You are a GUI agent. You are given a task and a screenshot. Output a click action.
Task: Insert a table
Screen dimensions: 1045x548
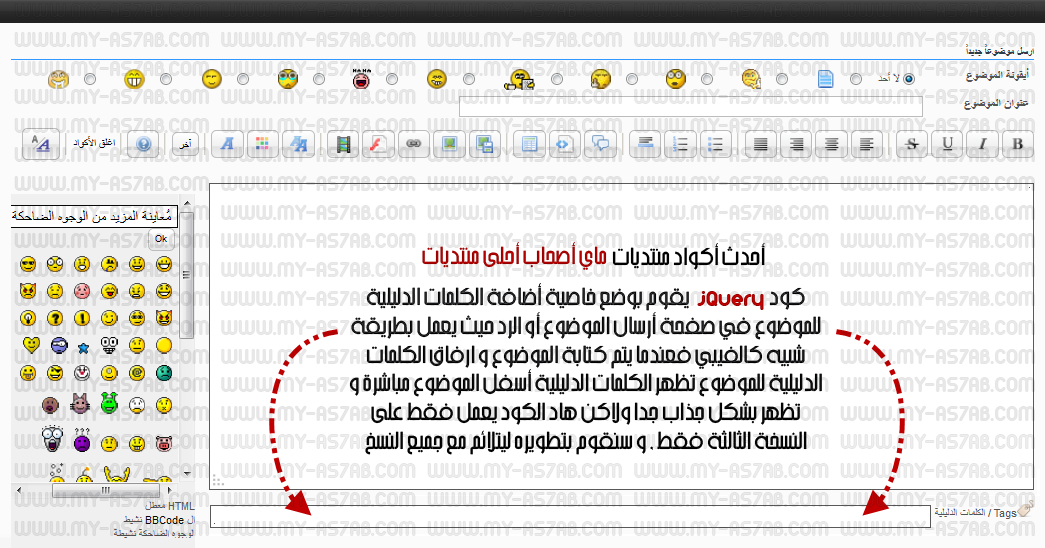[x=529, y=144]
